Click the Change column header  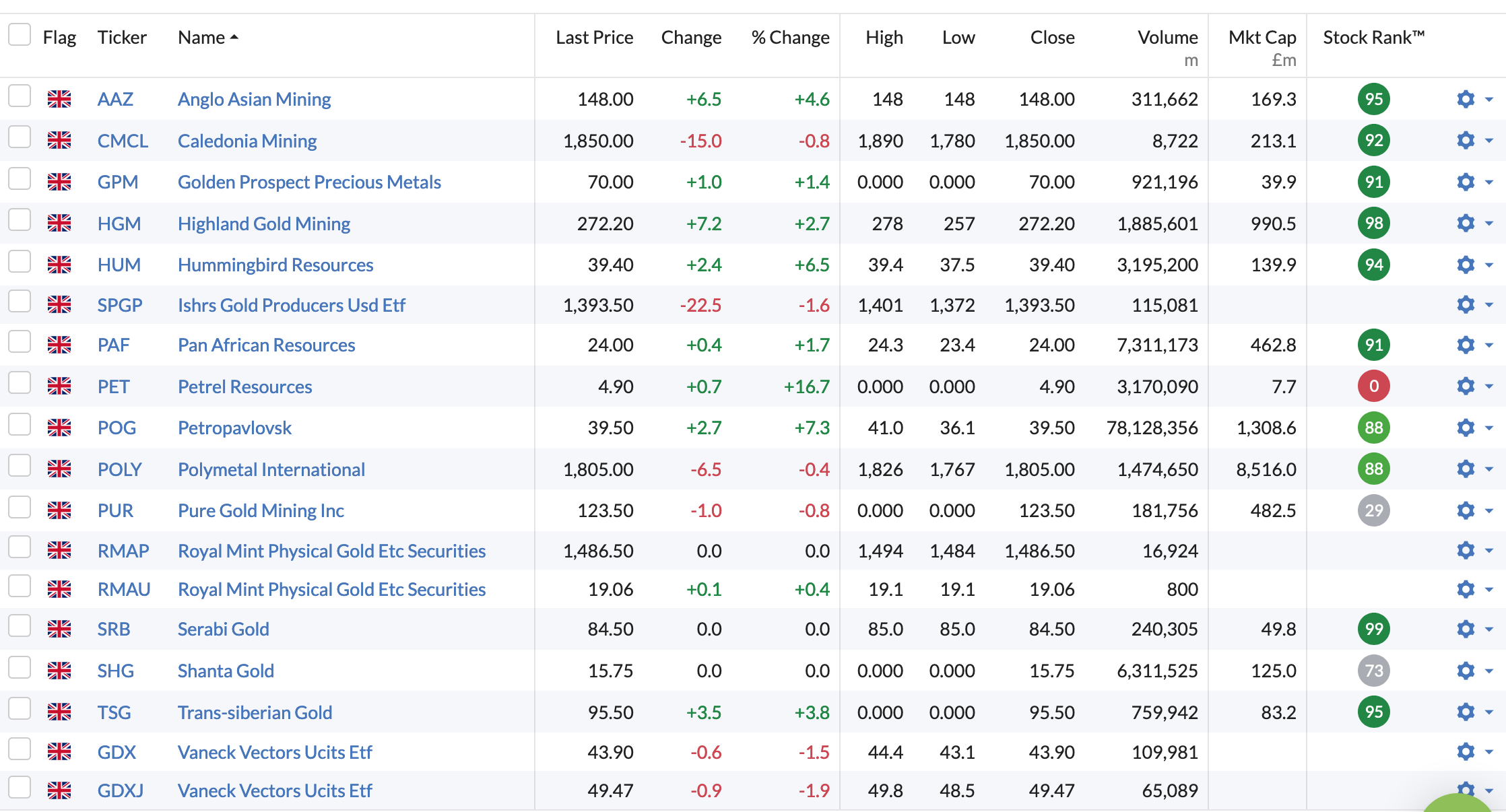click(x=691, y=38)
